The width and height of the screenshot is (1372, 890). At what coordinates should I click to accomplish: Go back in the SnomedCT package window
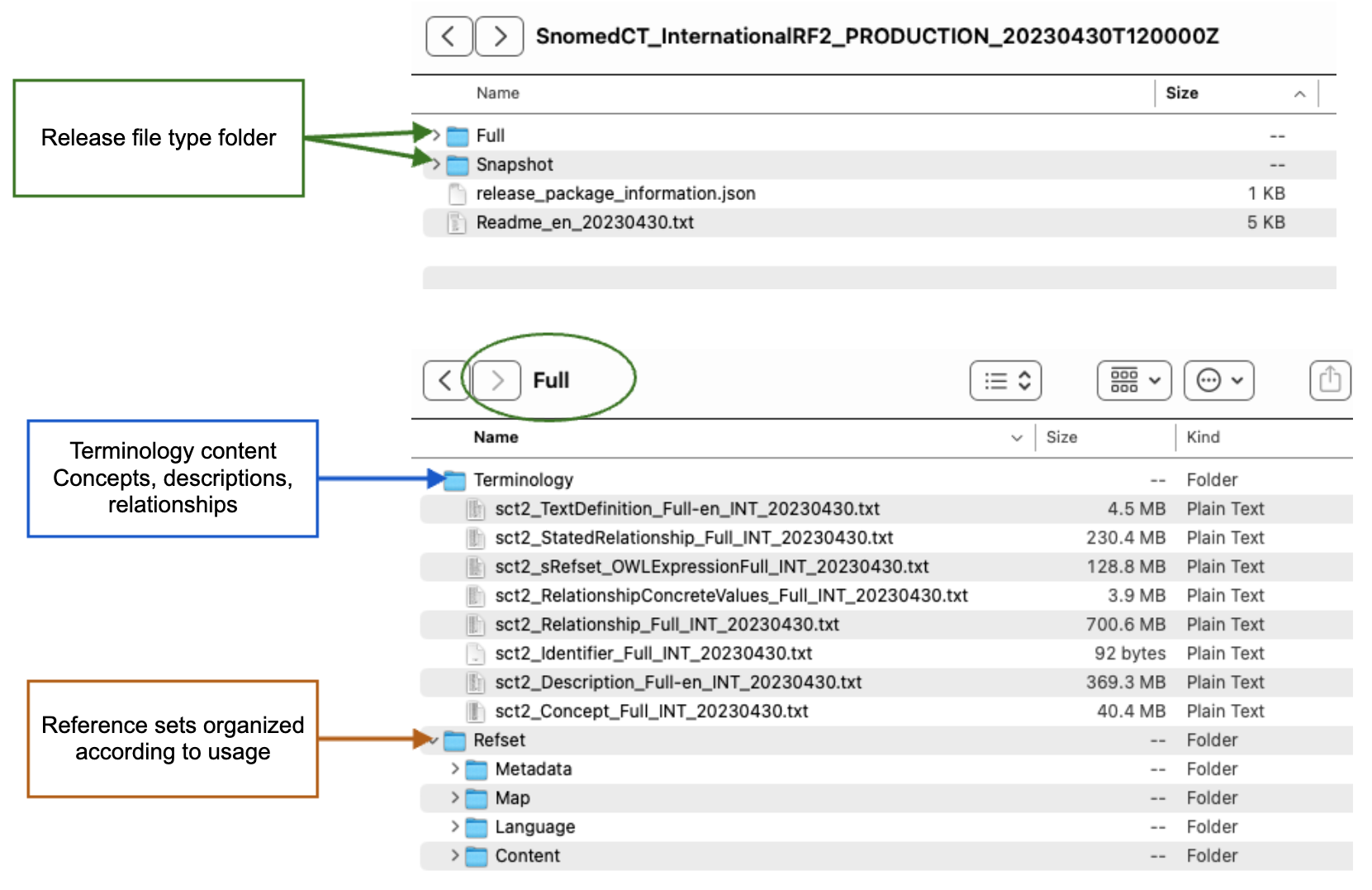coord(449,36)
